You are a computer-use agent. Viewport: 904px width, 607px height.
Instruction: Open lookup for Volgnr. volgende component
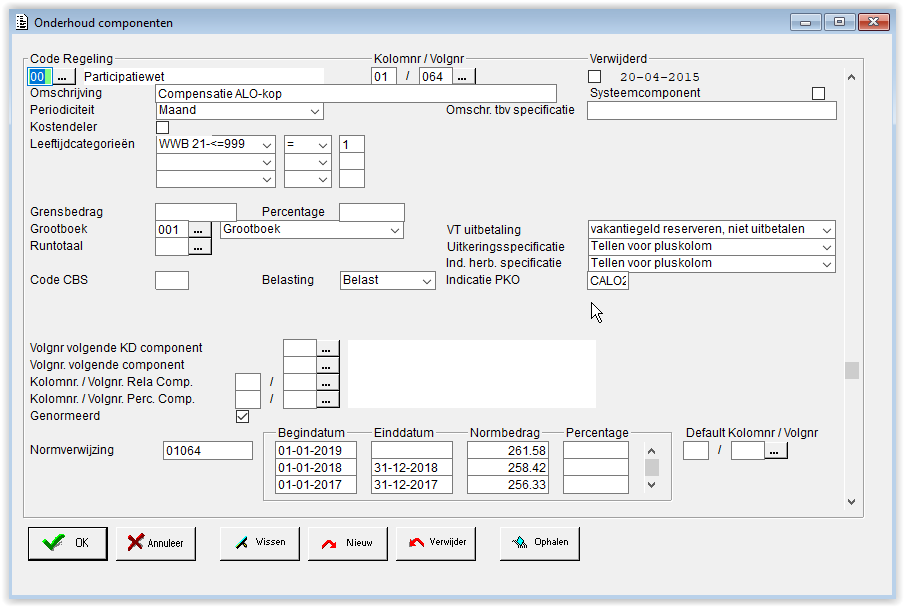click(x=326, y=365)
